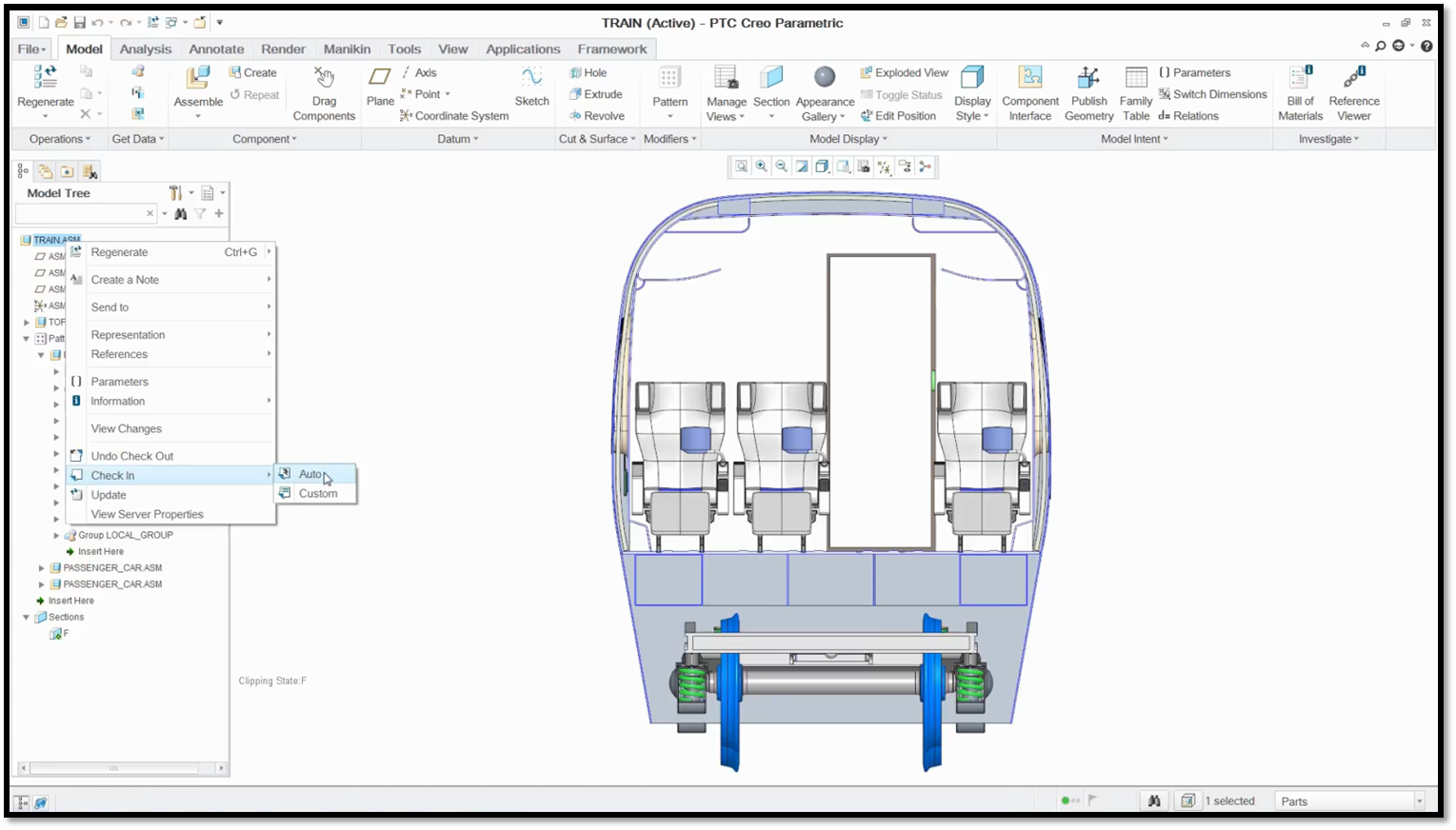The height and width of the screenshot is (830, 1456).
Task: Click the Zoom Out graphics toolbar icon
Action: (x=782, y=167)
